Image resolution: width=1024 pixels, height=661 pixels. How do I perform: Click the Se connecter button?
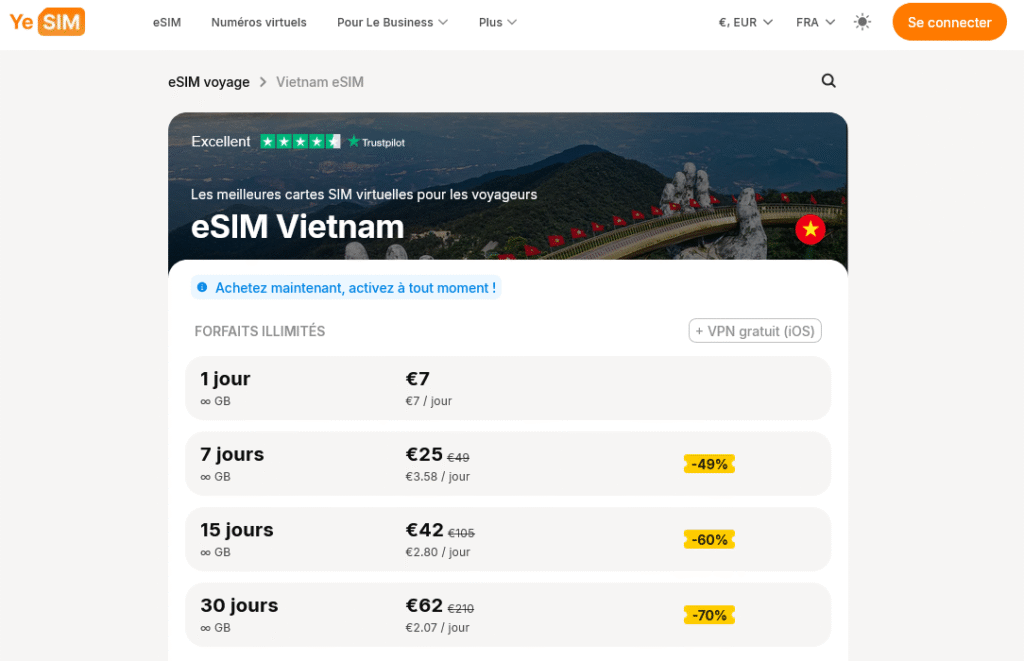click(948, 21)
